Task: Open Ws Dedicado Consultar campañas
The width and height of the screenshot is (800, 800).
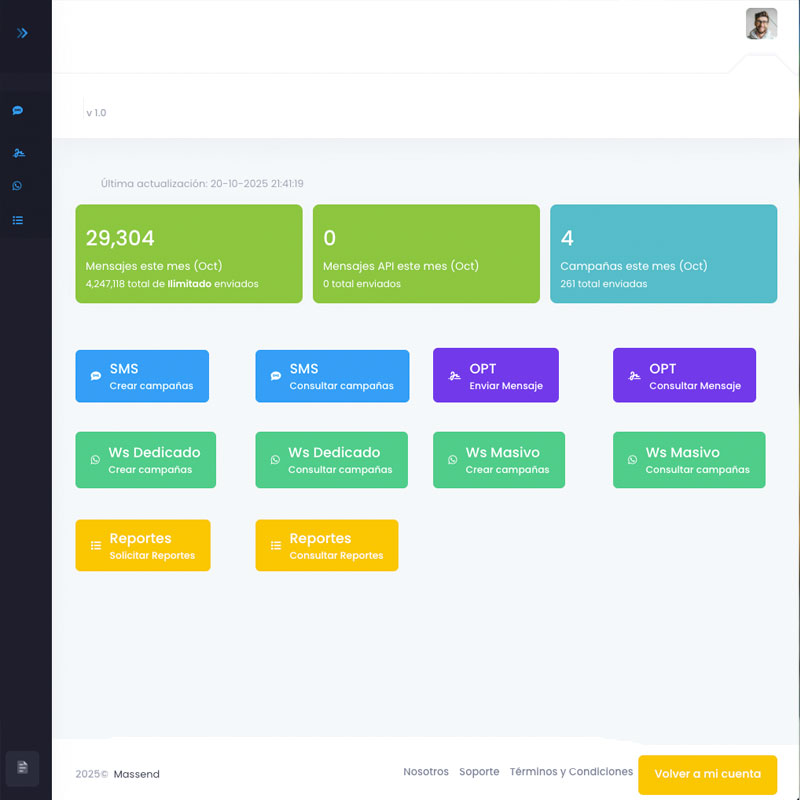Action: (x=331, y=460)
